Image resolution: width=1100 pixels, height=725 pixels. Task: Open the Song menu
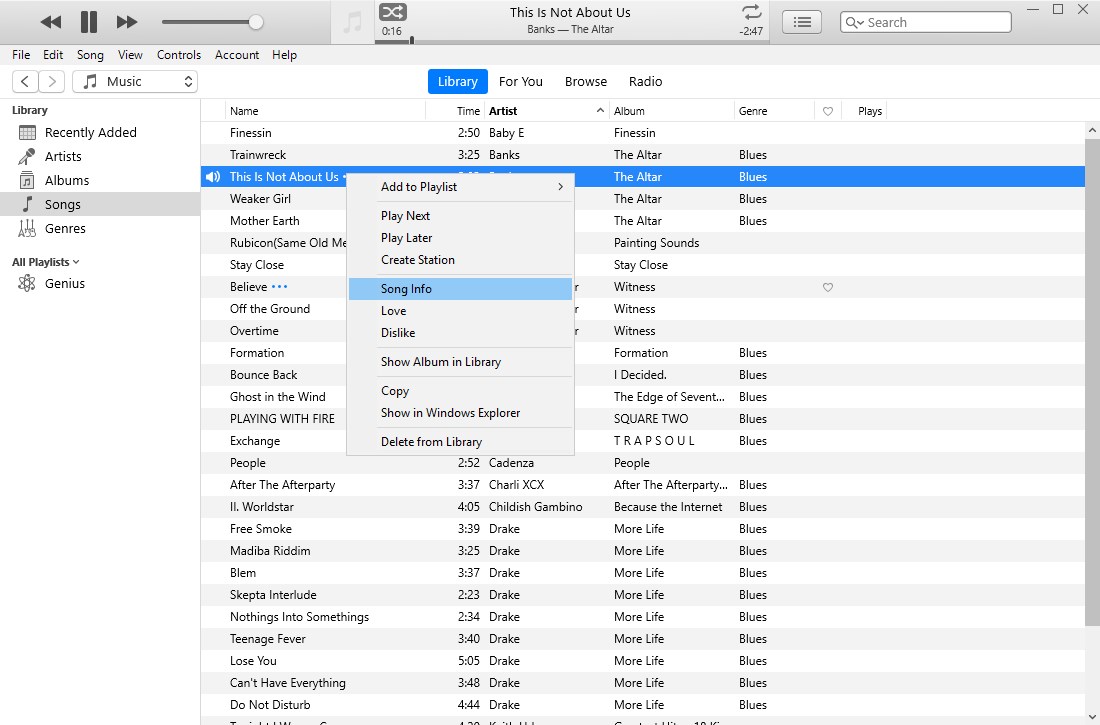90,55
